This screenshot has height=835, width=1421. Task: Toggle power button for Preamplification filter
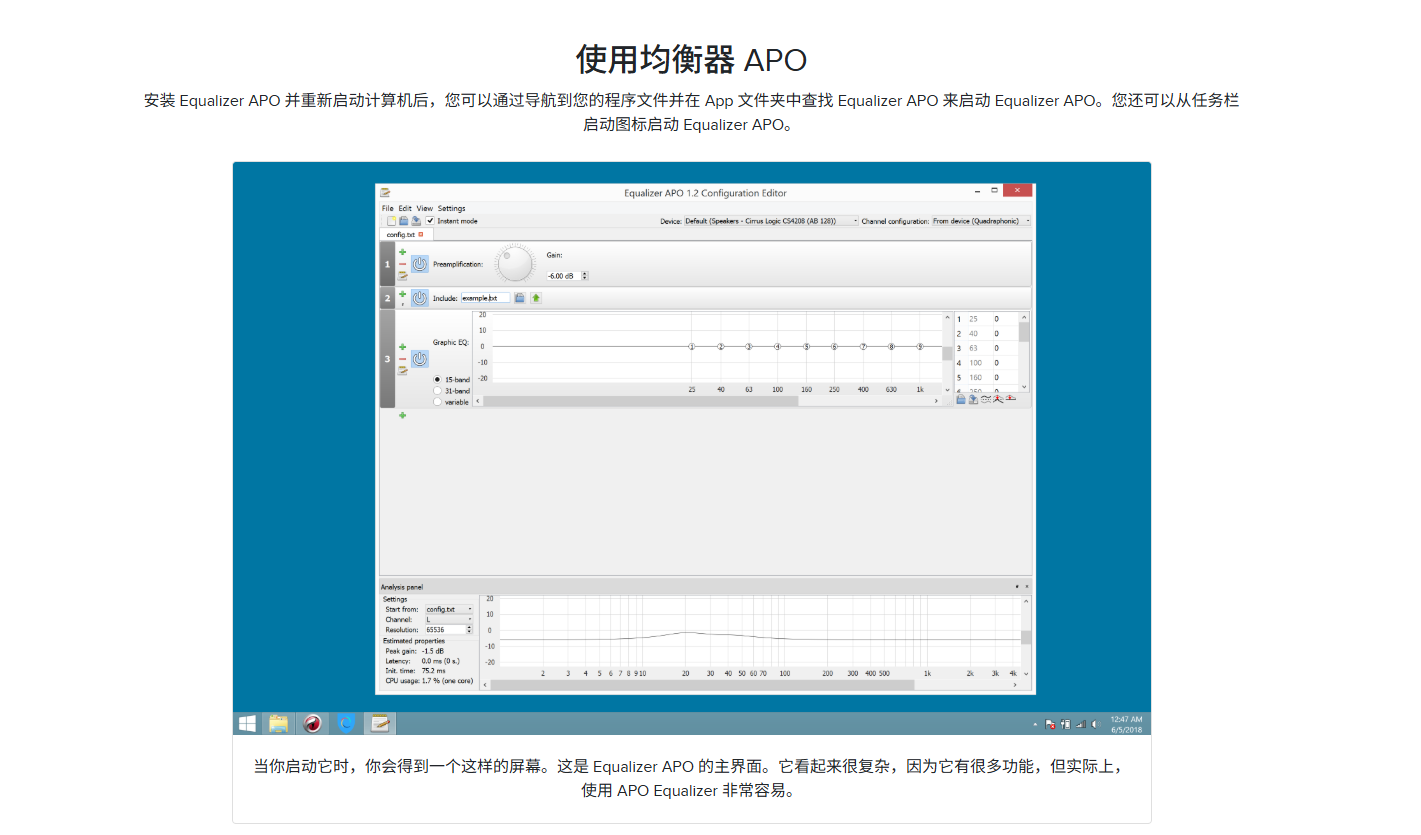pos(420,264)
